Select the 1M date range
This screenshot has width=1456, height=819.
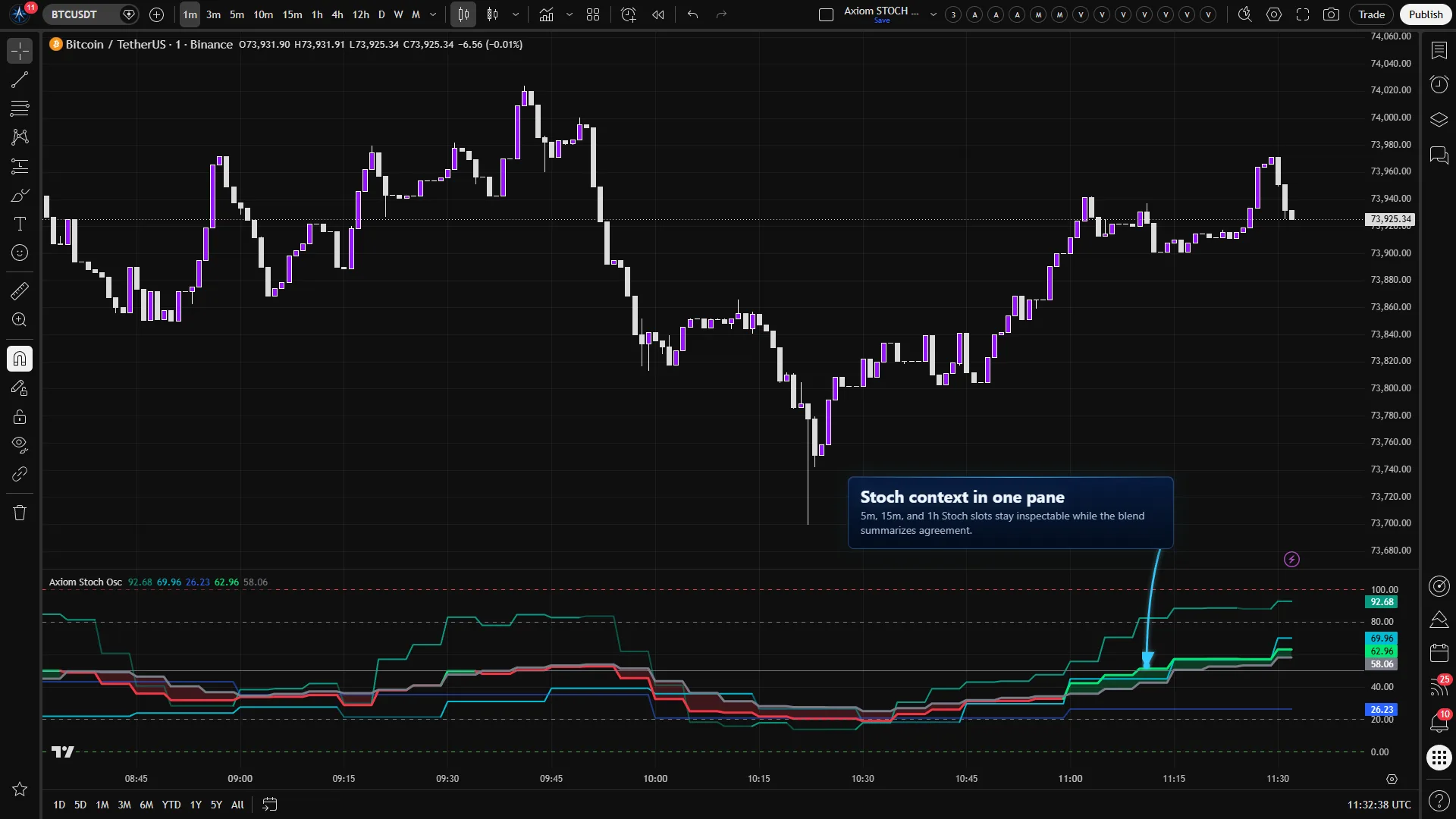(102, 805)
